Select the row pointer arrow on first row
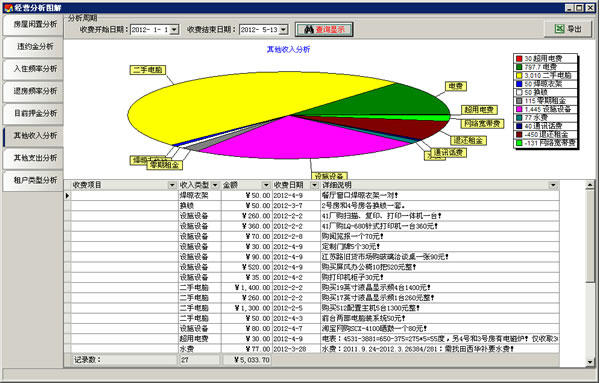Screen dimensions: 600x383 pos(67,196)
